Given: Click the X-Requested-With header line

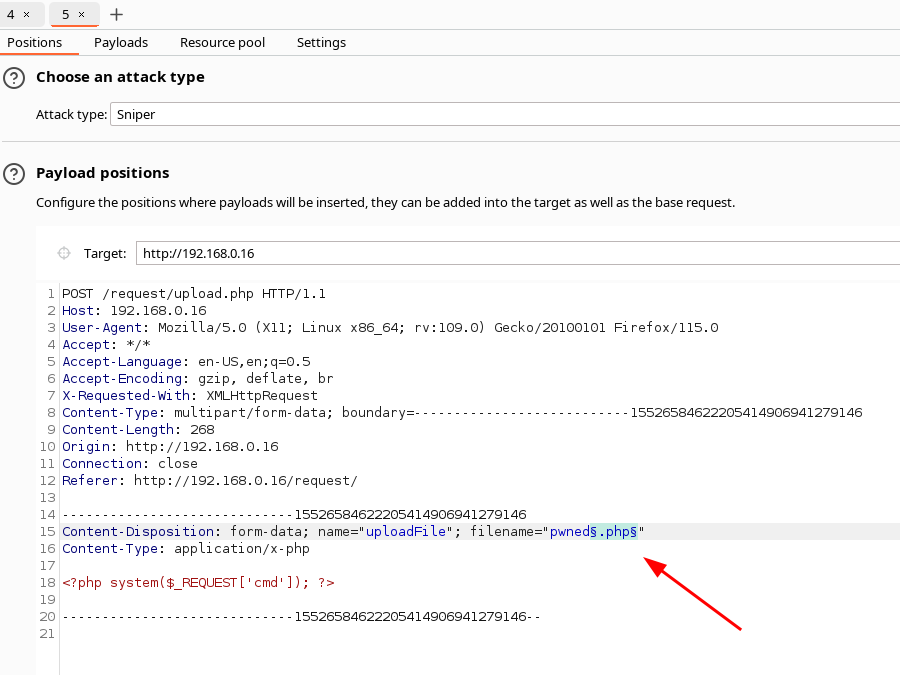Looking at the screenshot, I should 189,395.
